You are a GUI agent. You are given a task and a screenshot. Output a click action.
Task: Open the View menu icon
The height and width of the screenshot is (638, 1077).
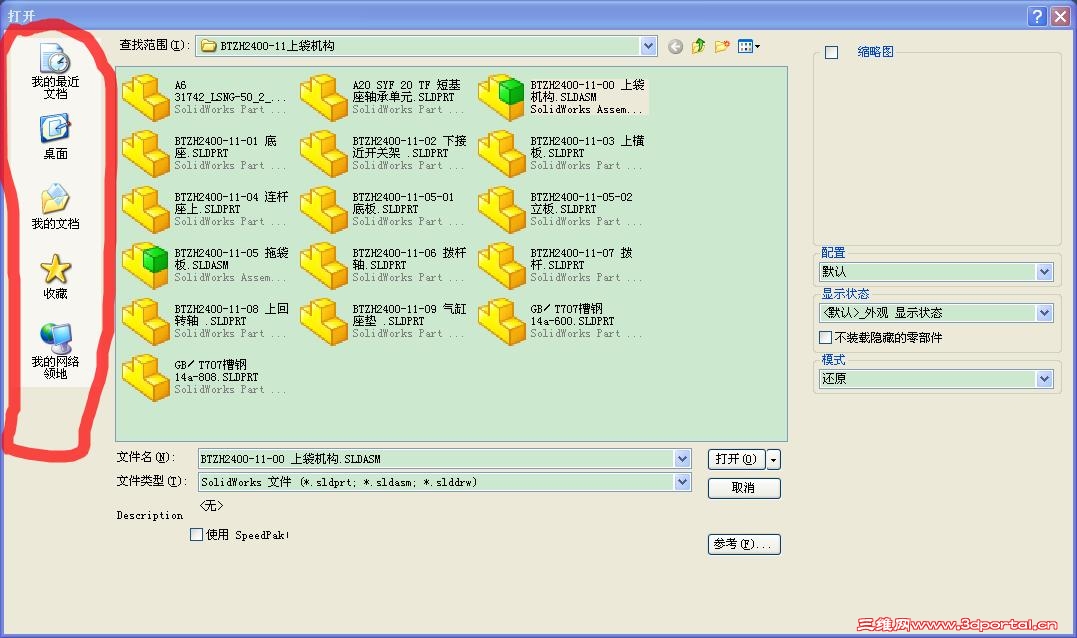[x=745, y=46]
